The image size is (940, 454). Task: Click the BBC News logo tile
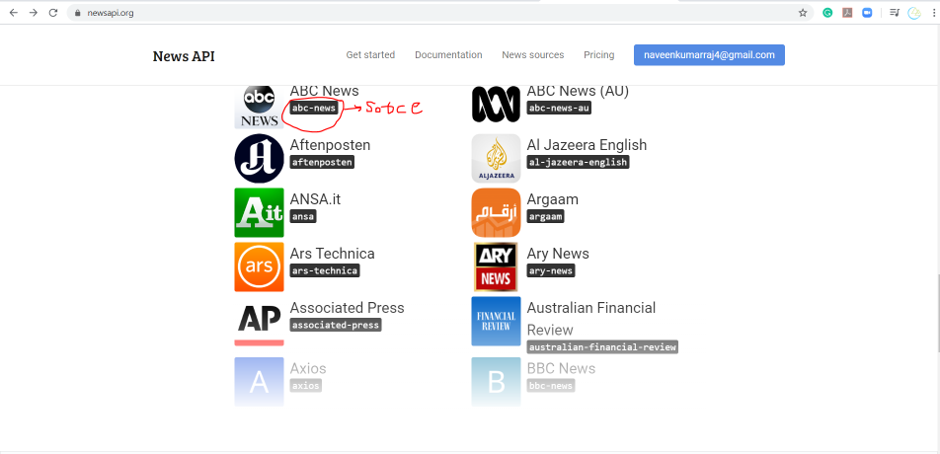click(x=496, y=382)
